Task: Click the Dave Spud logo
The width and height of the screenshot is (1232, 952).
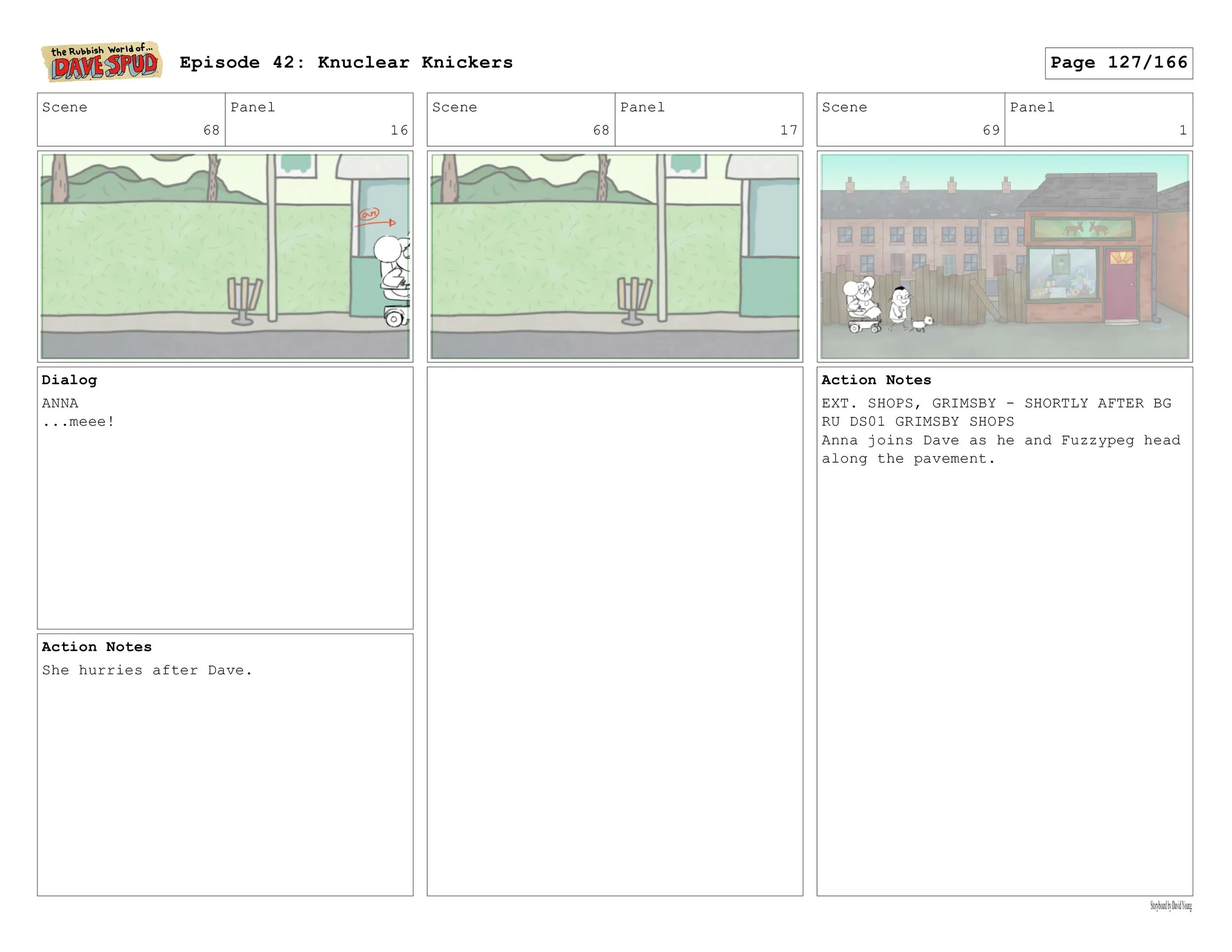Action: point(102,62)
